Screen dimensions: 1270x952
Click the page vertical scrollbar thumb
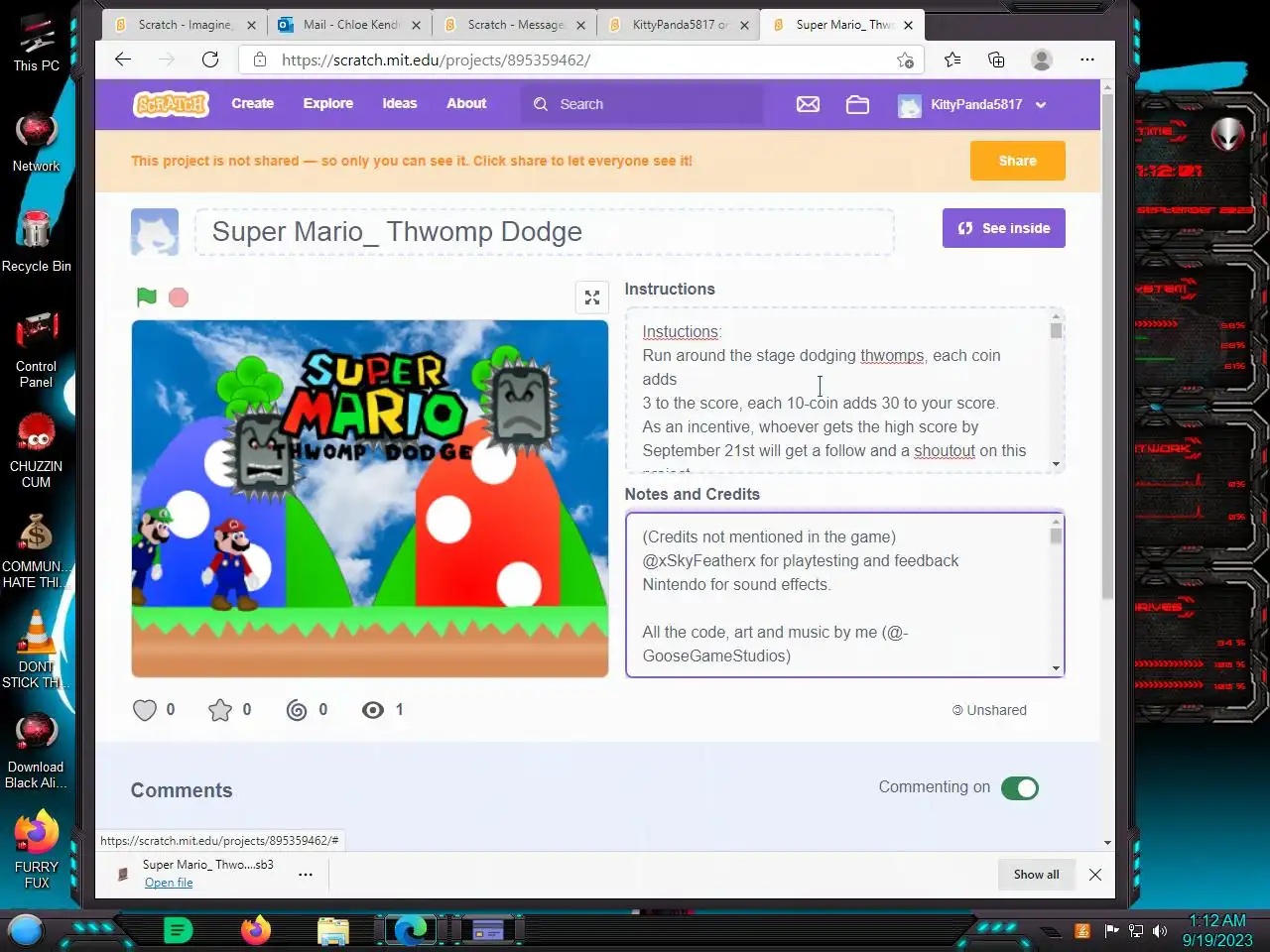click(1107, 347)
